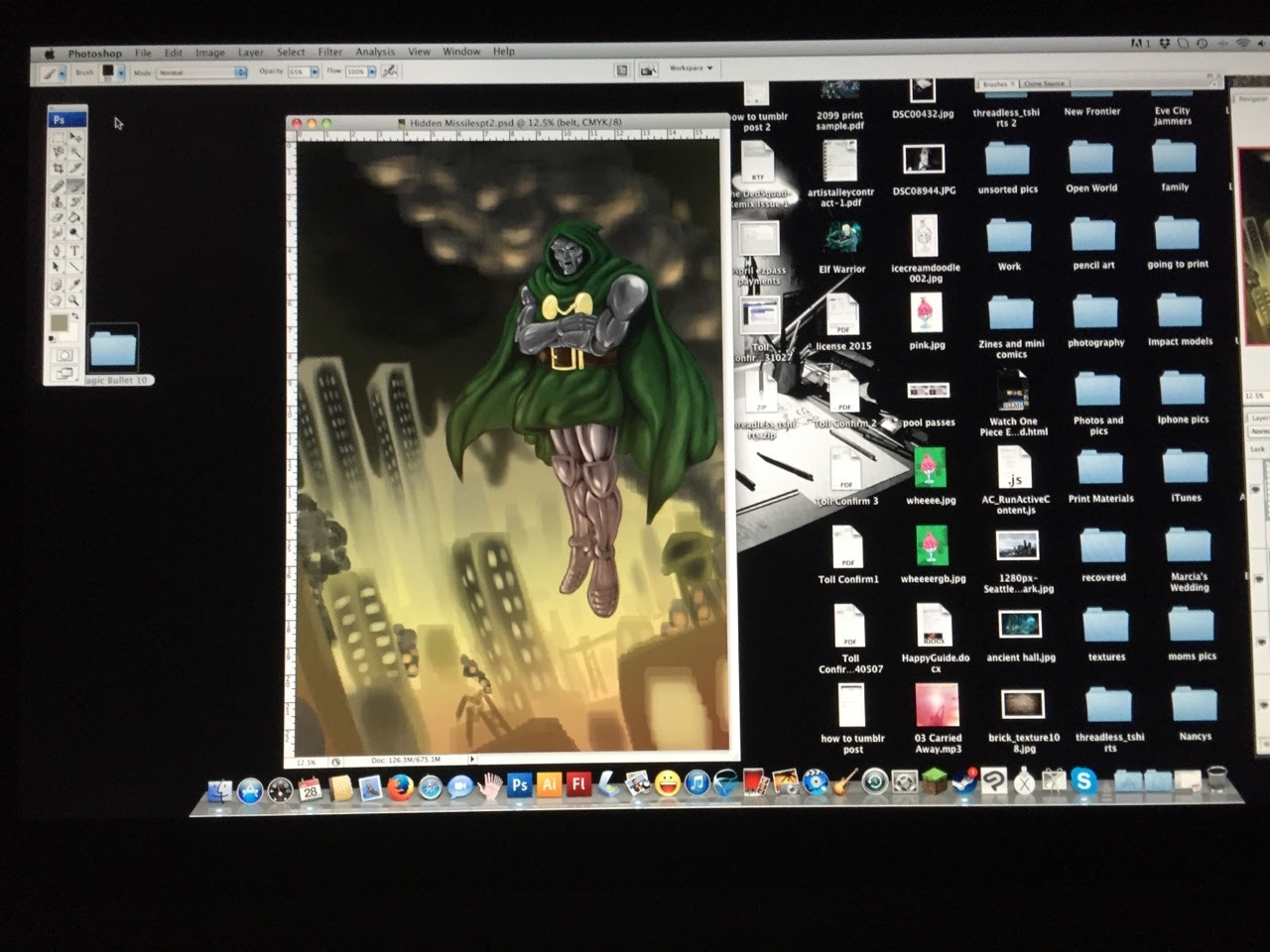Select the Crop tool
Image resolution: width=1270 pixels, height=952 pixels.
coord(59,169)
